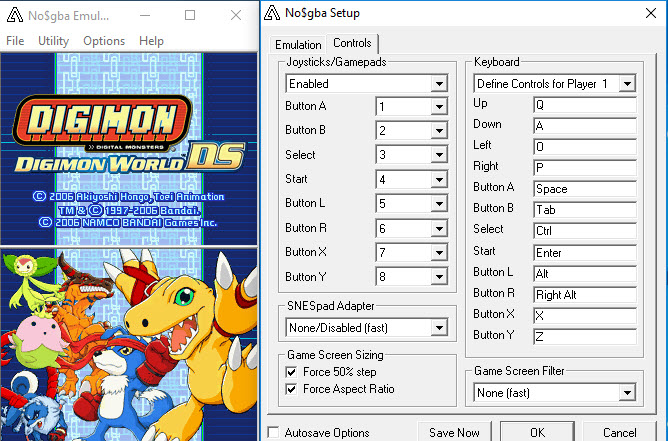Select the keyboard Button A Space field

[584, 188]
